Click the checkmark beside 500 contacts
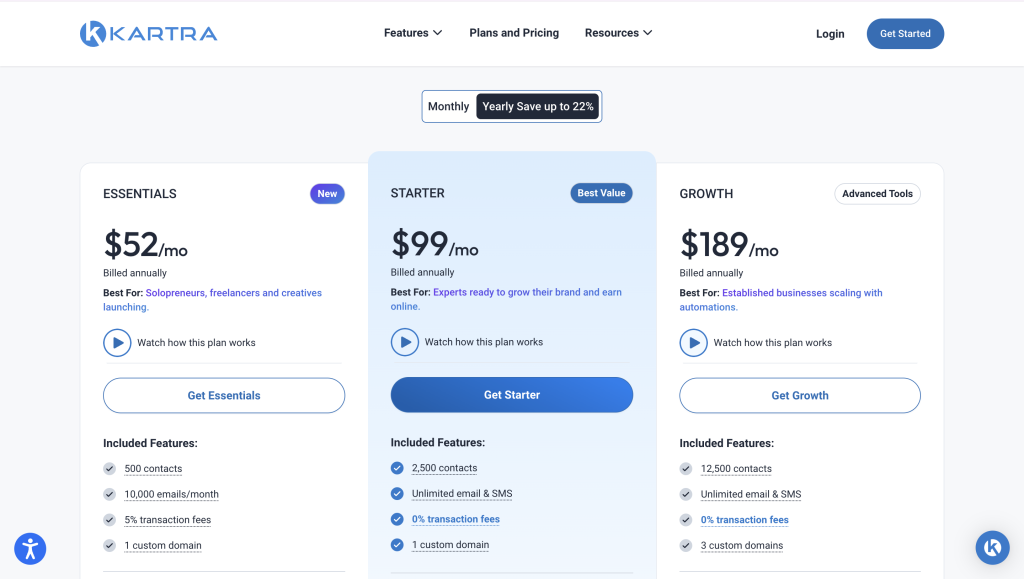Viewport: 1024px width, 579px height. [109, 469]
